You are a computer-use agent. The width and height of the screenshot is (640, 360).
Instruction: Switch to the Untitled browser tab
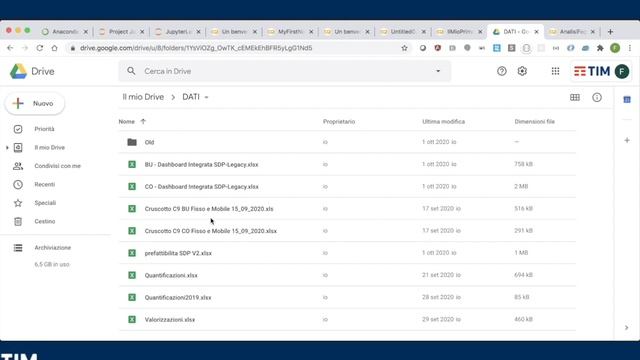click(x=403, y=31)
